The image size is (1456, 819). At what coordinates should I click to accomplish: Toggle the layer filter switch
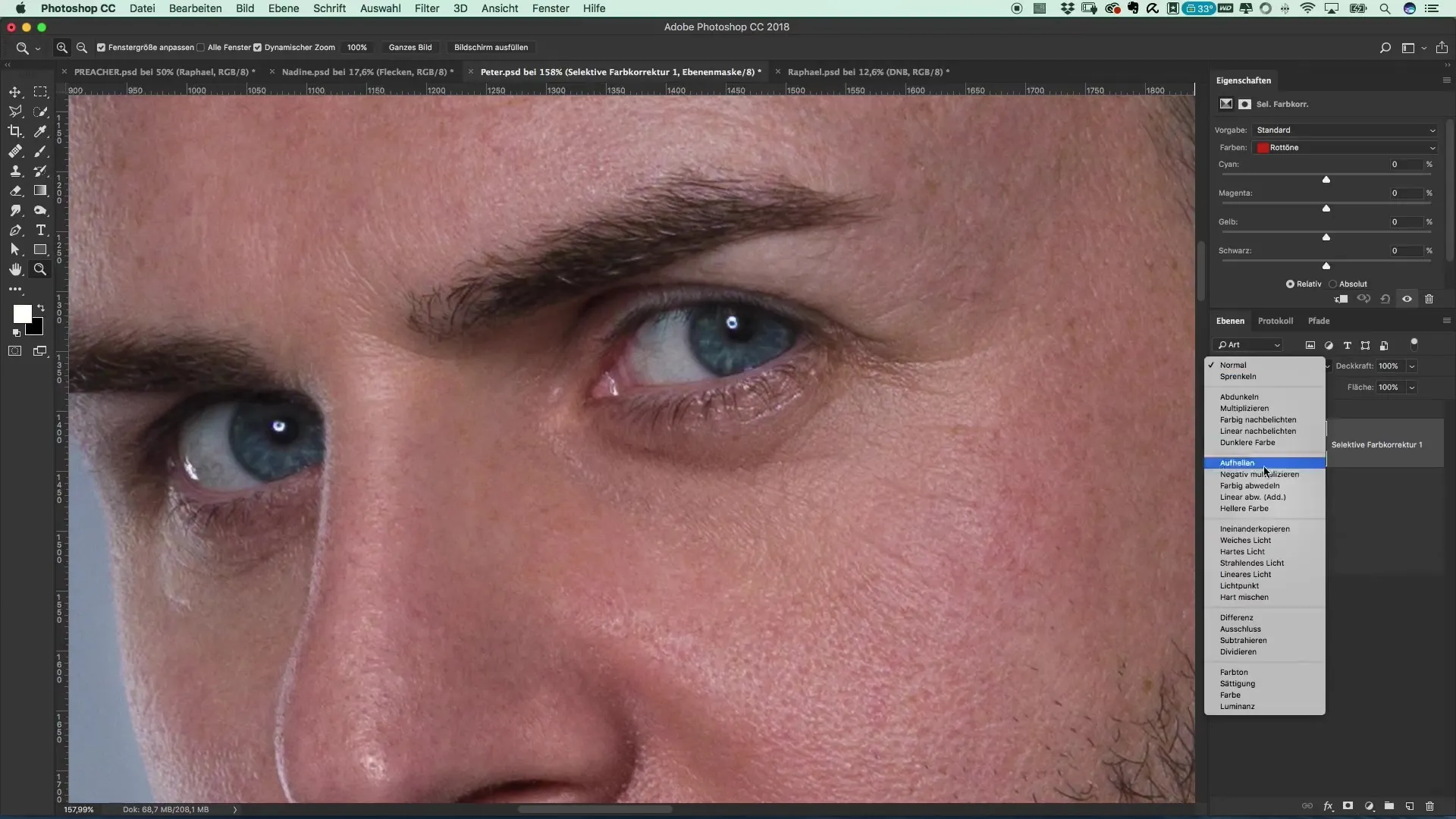[1414, 344]
